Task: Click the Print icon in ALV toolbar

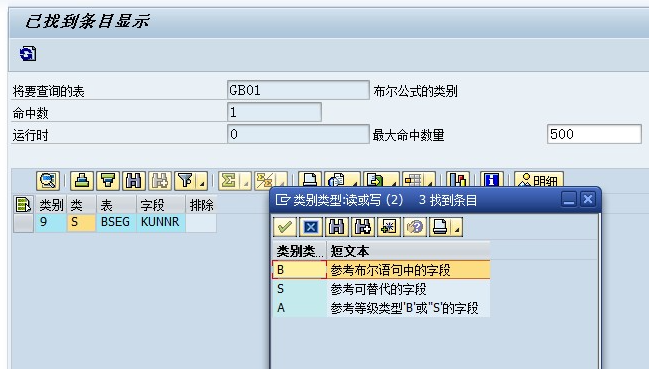Action: pyautogui.click(x=310, y=179)
